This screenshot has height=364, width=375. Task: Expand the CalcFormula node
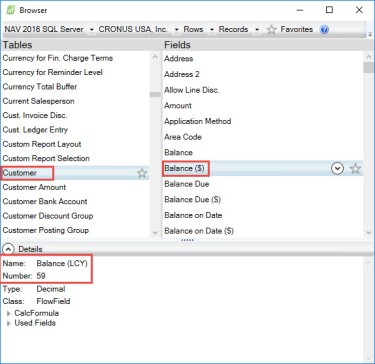pos(9,314)
